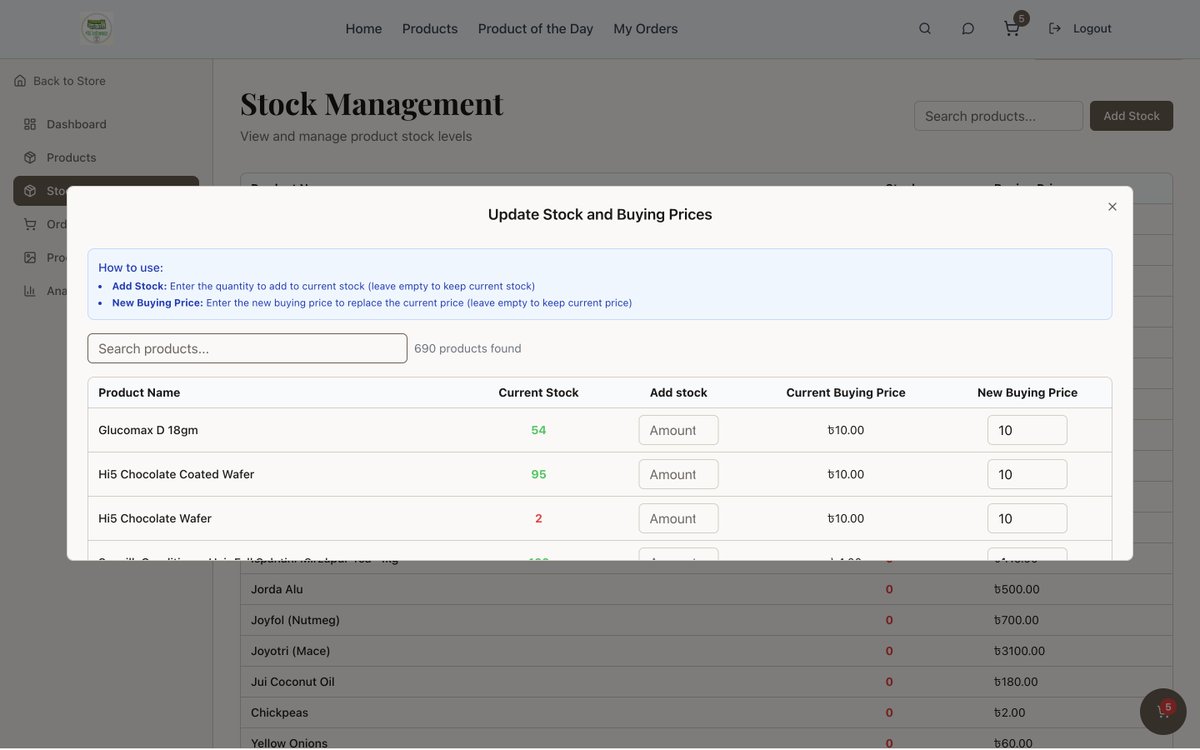Click the Products box icon in sidebar
1200x750 pixels.
(30, 157)
